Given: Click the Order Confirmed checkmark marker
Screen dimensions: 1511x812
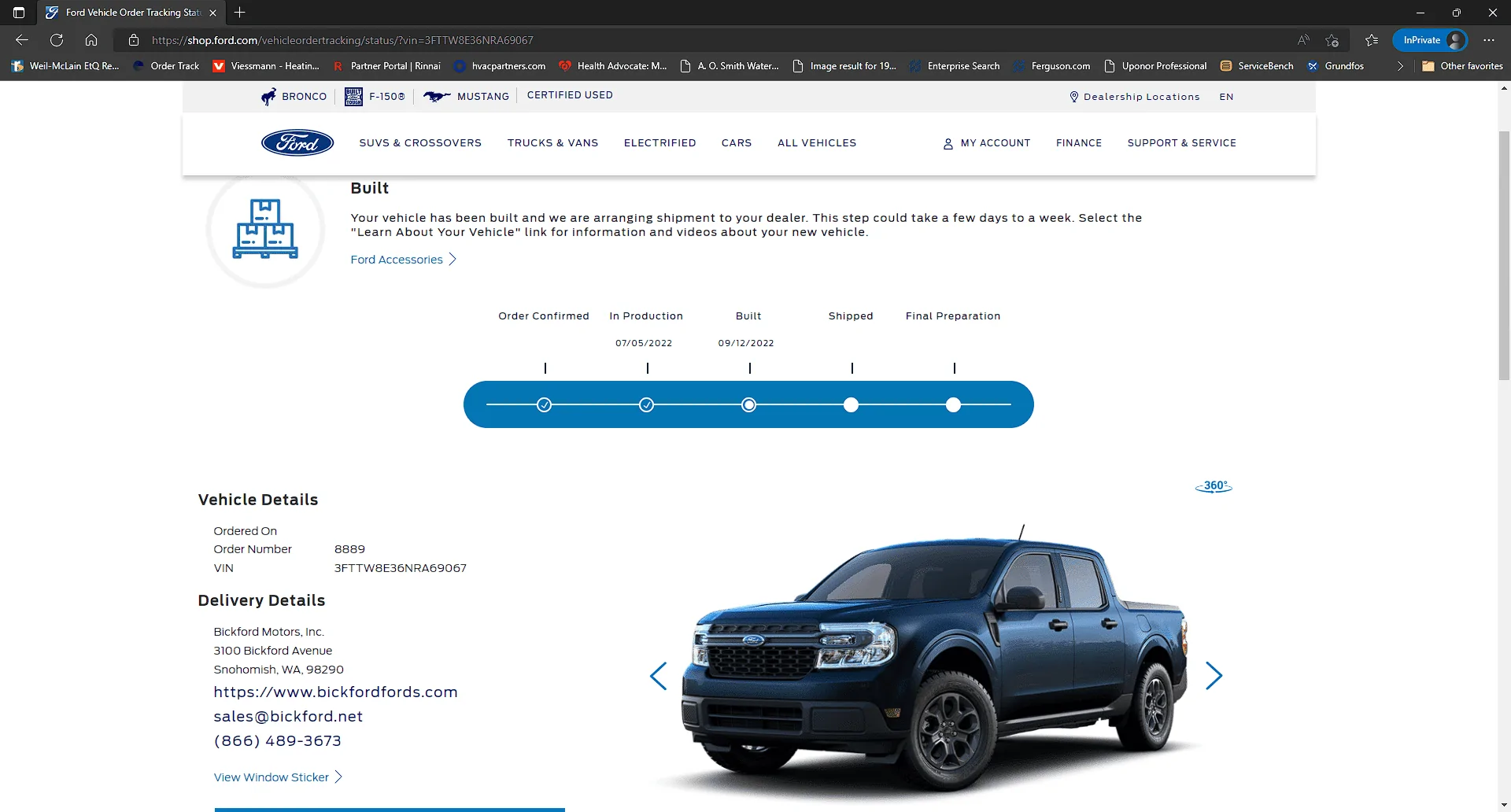Looking at the screenshot, I should coord(544,404).
